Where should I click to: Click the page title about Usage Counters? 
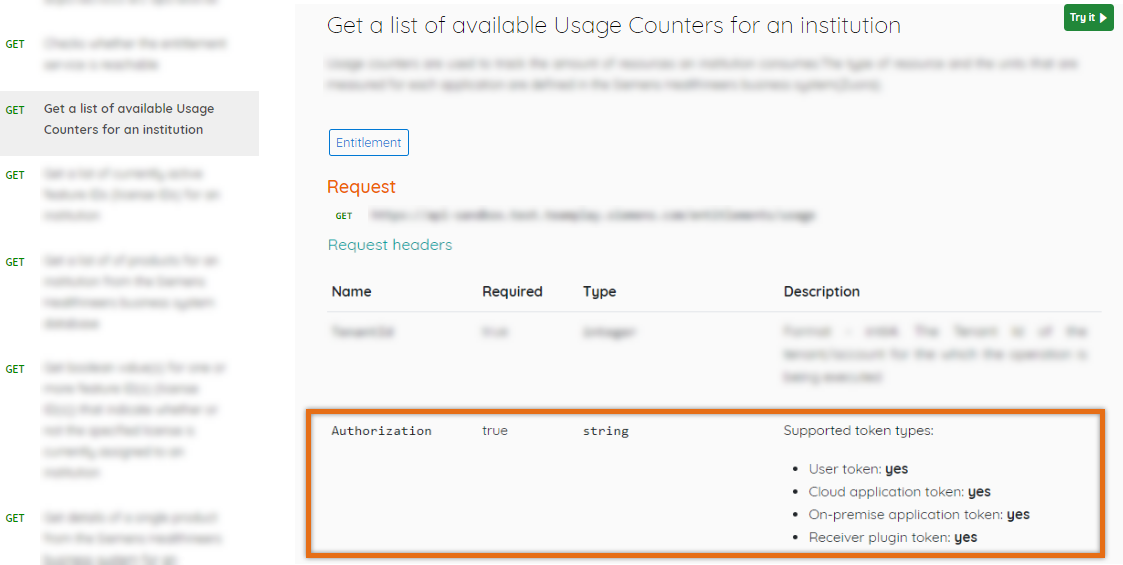613,25
